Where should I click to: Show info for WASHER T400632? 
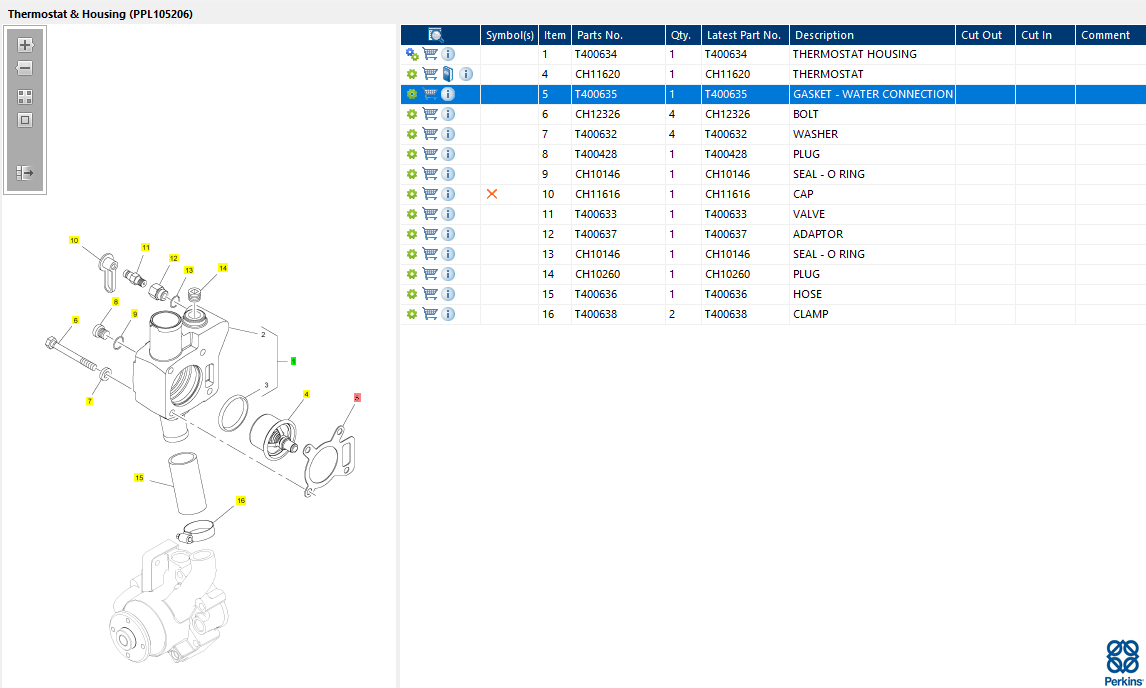(x=448, y=134)
